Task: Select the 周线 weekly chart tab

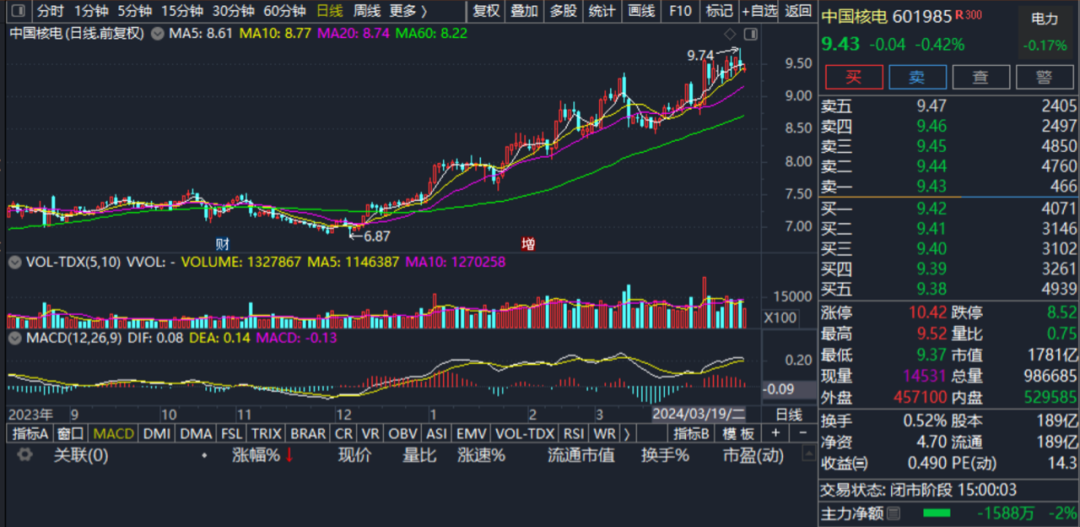Action: (x=366, y=11)
